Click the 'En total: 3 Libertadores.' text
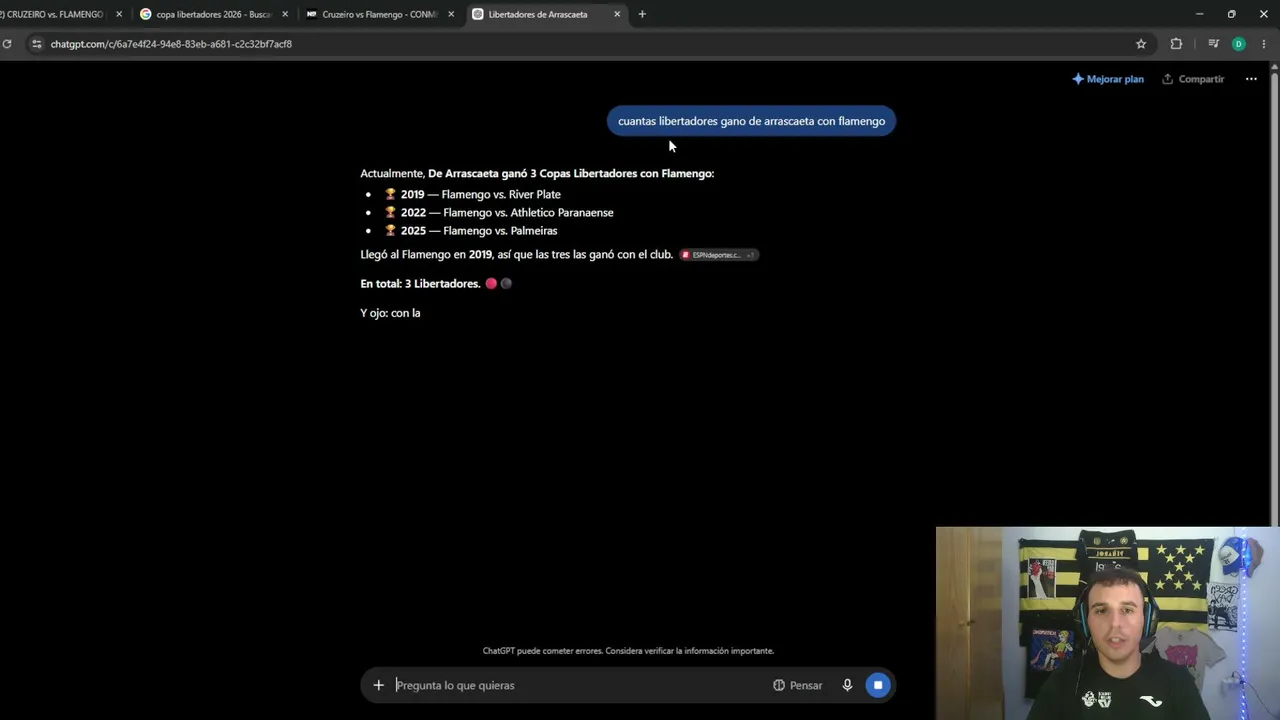Viewport: 1280px width, 720px height. click(420, 284)
